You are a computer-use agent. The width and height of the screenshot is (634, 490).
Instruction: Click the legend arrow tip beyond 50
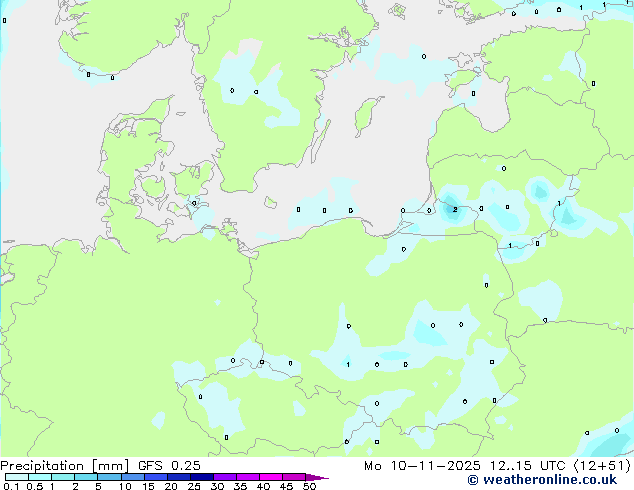point(317,477)
